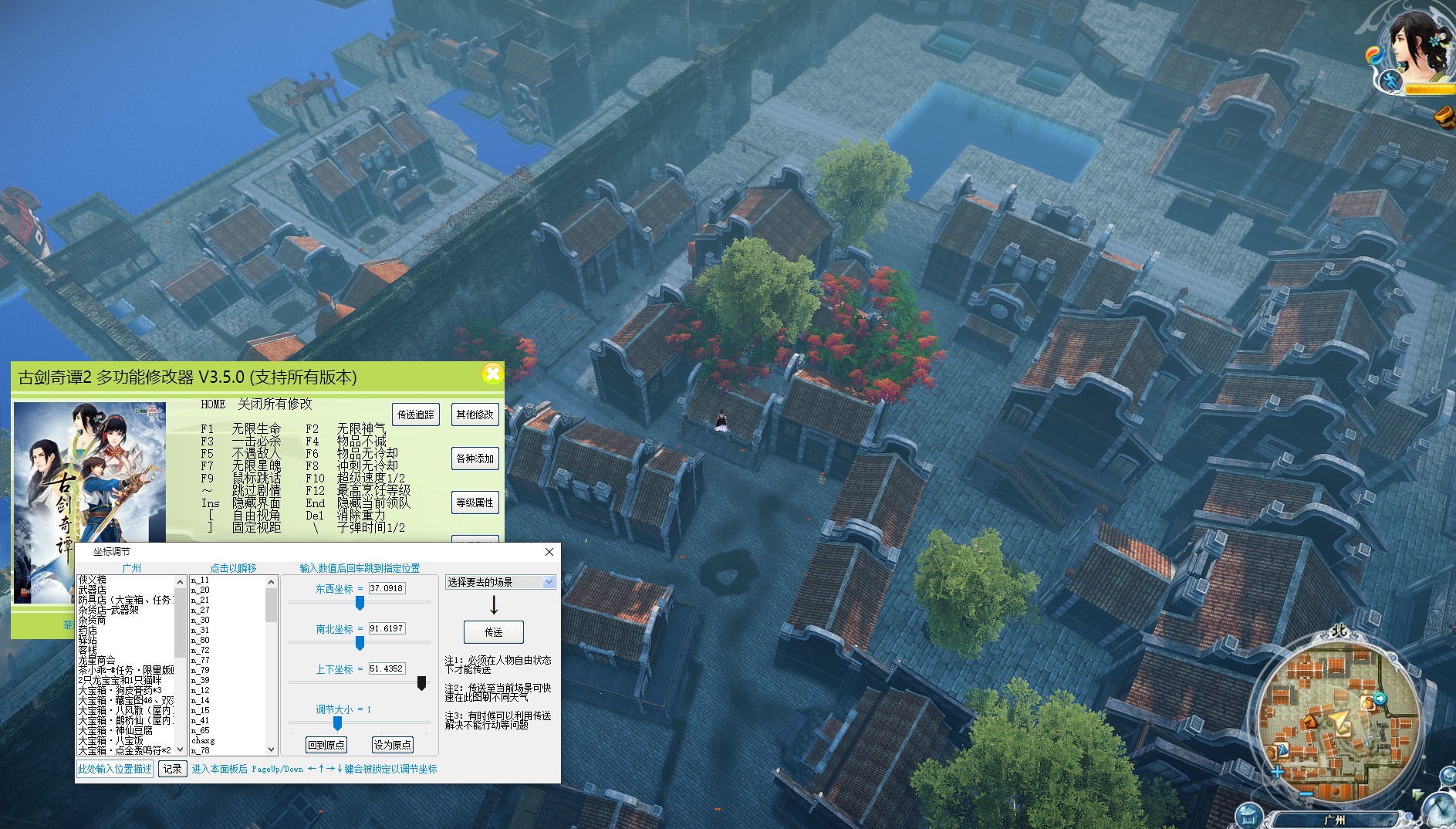Image resolution: width=1456 pixels, height=829 pixels.
Task: Click the 南北坐标 value field 91.6197
Action: (x=387, y=628)
